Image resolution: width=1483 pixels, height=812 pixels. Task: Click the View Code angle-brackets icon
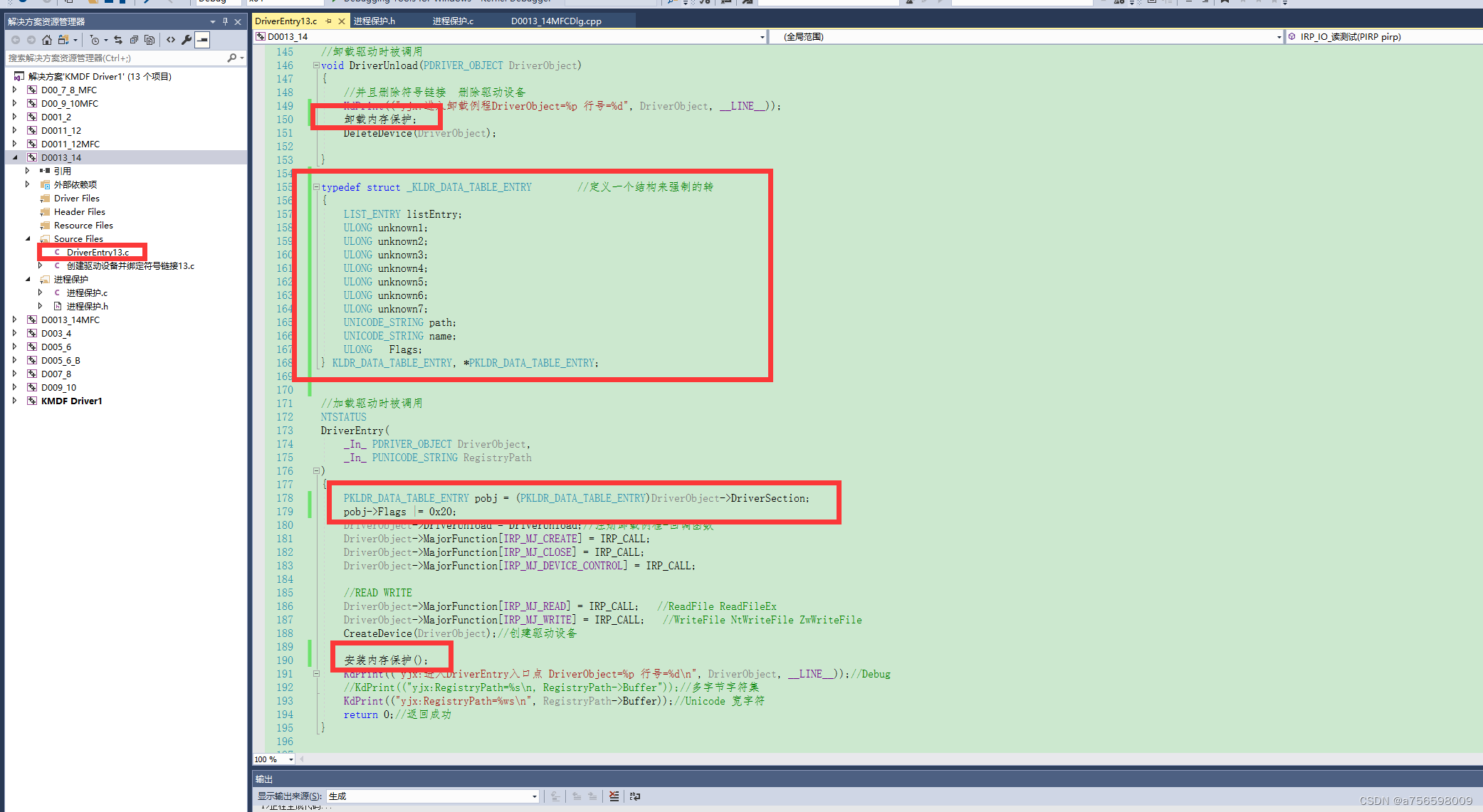(x=171, y=40)
